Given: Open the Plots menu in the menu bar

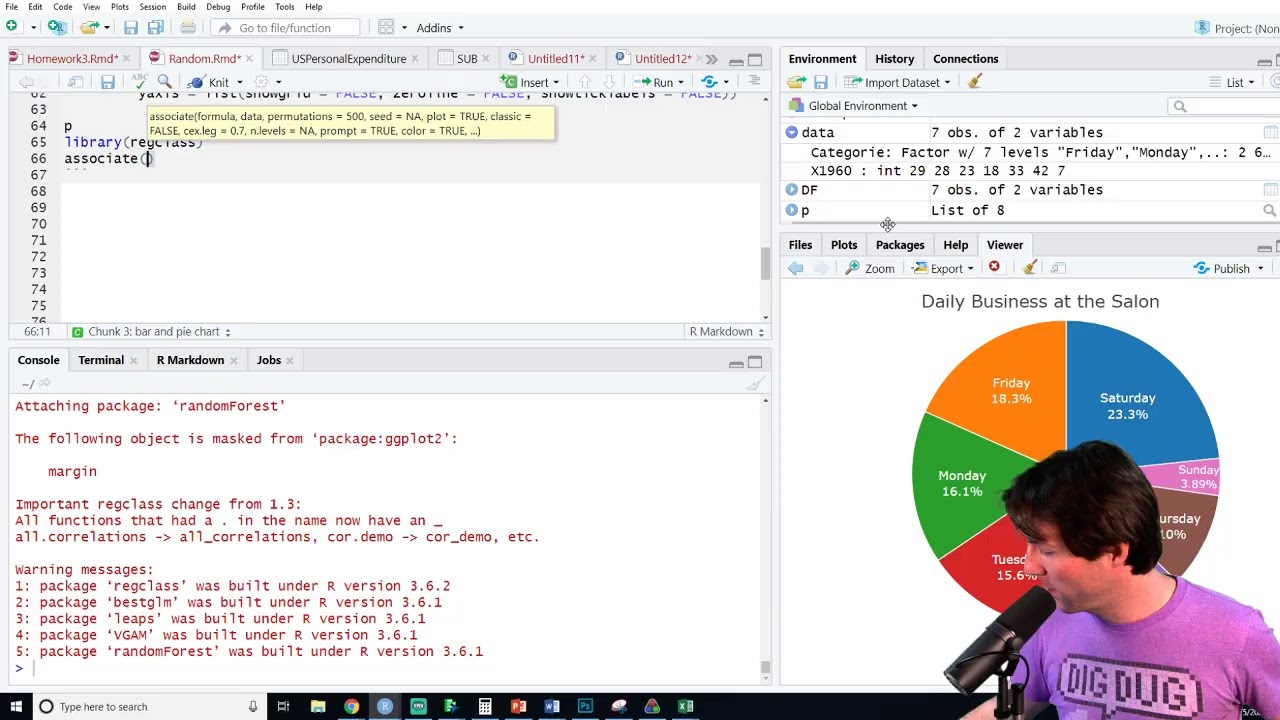Looking at the screenshot, I should click(119, 7).
